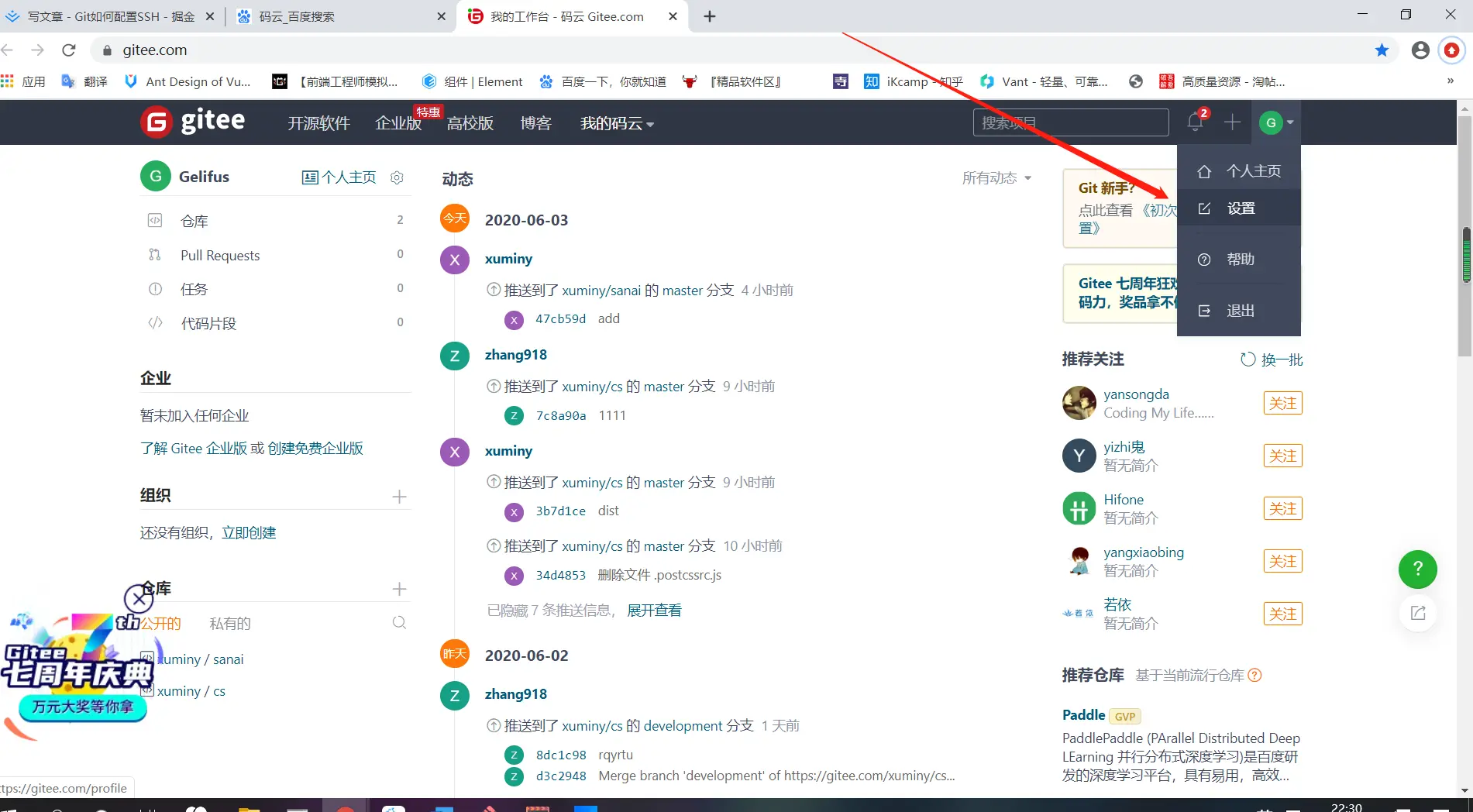This screenshot has height=812, width=1473.
Task: Expand the 我的码云 navbar dropdown
Action: (617, 123)
